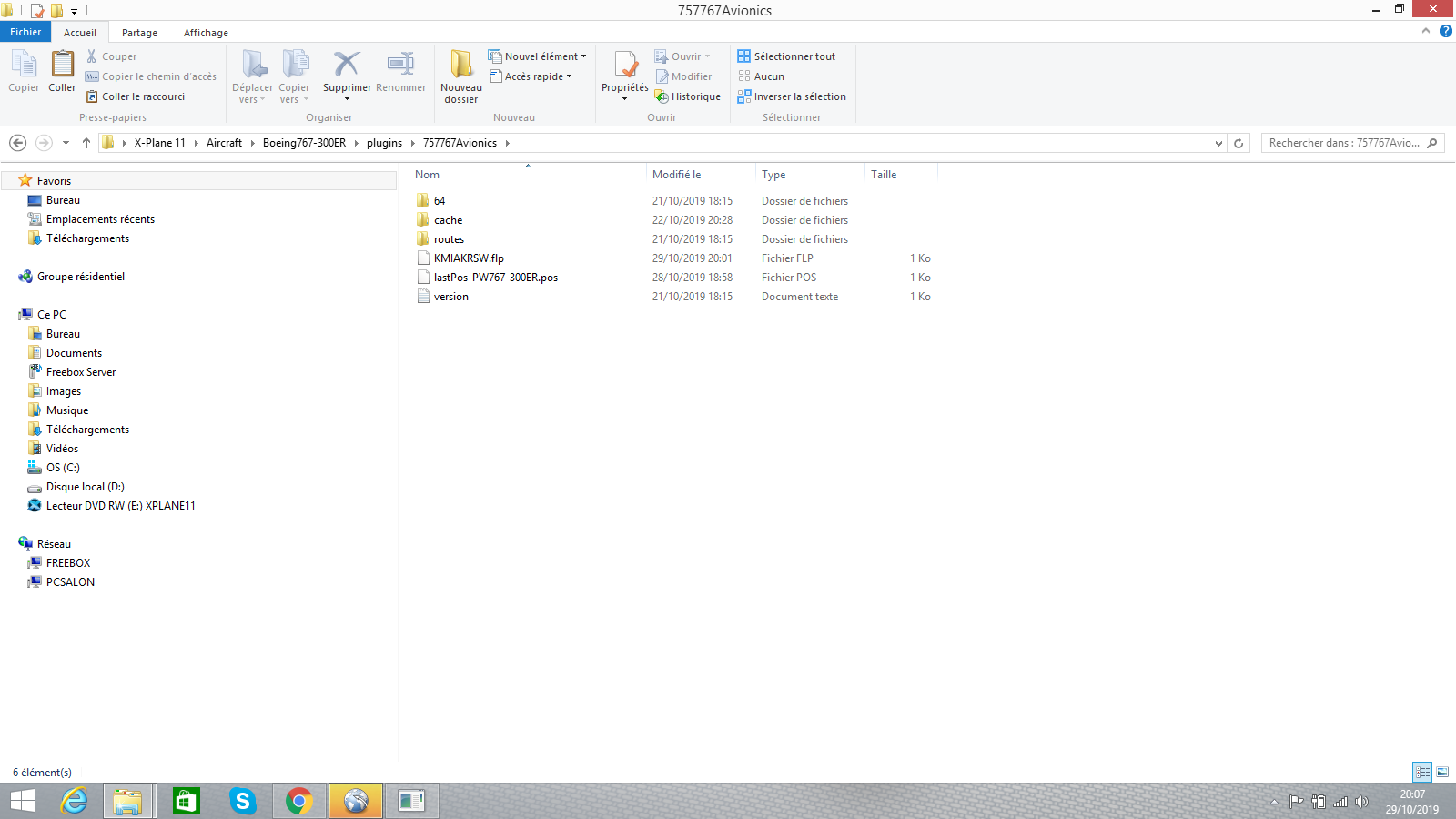Switch to the Accueil ribbon tab

point(80,33)
